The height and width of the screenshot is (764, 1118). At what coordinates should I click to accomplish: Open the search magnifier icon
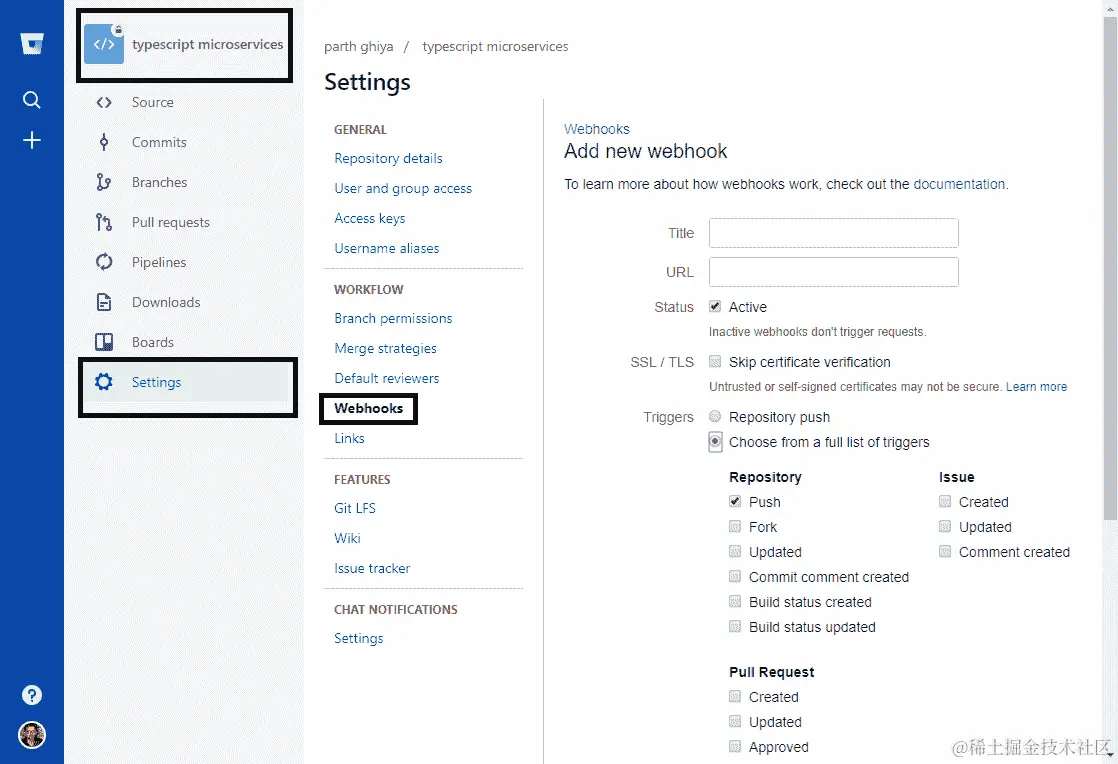31,99
